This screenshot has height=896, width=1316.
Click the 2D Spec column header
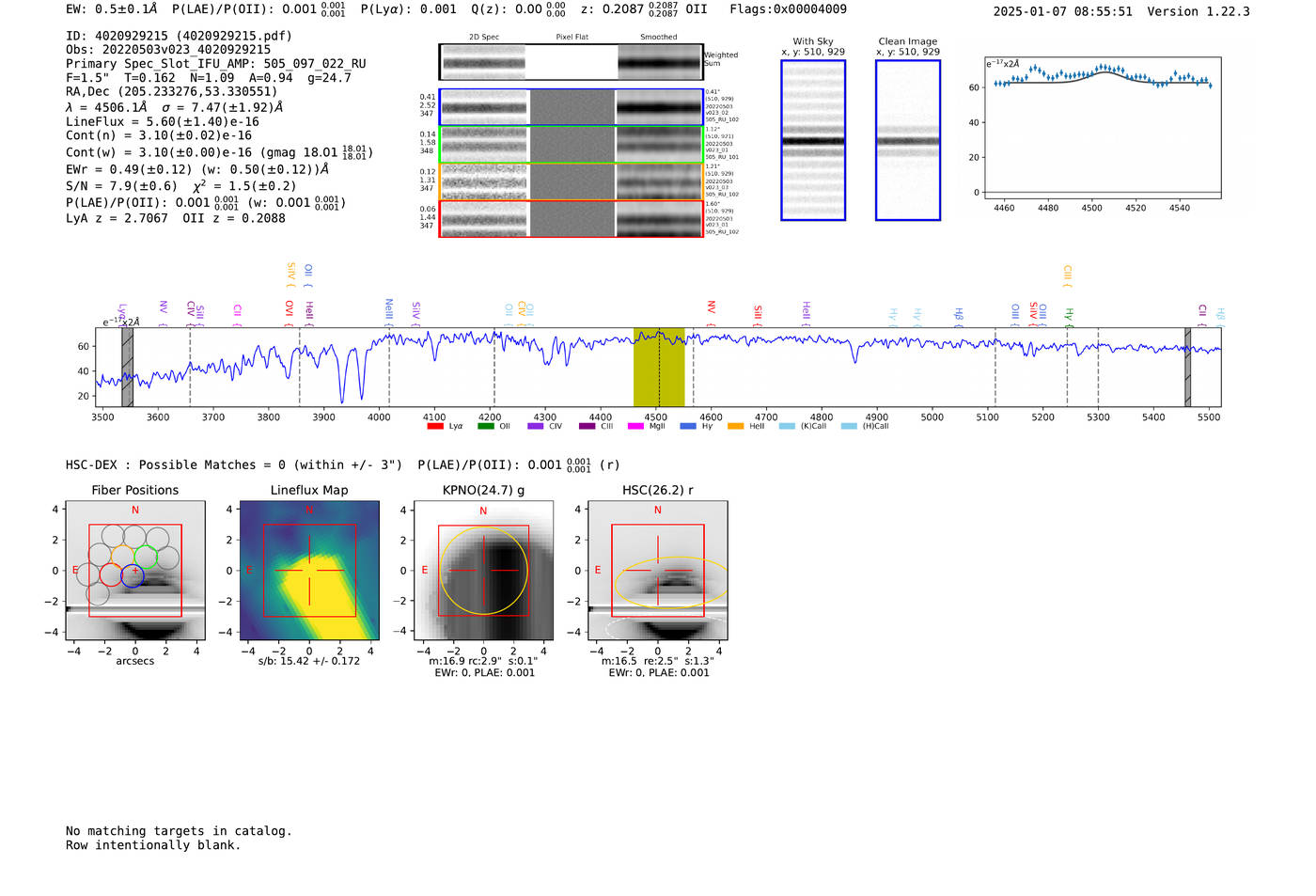[484, 38]
